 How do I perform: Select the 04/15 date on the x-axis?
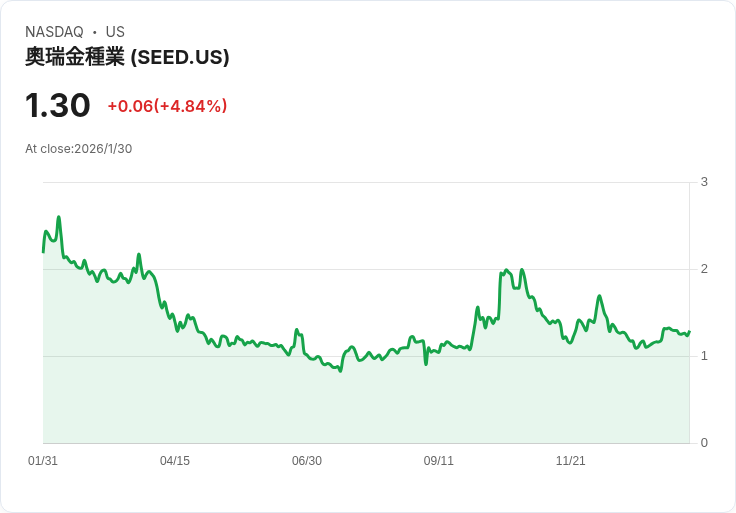point(175,461)
